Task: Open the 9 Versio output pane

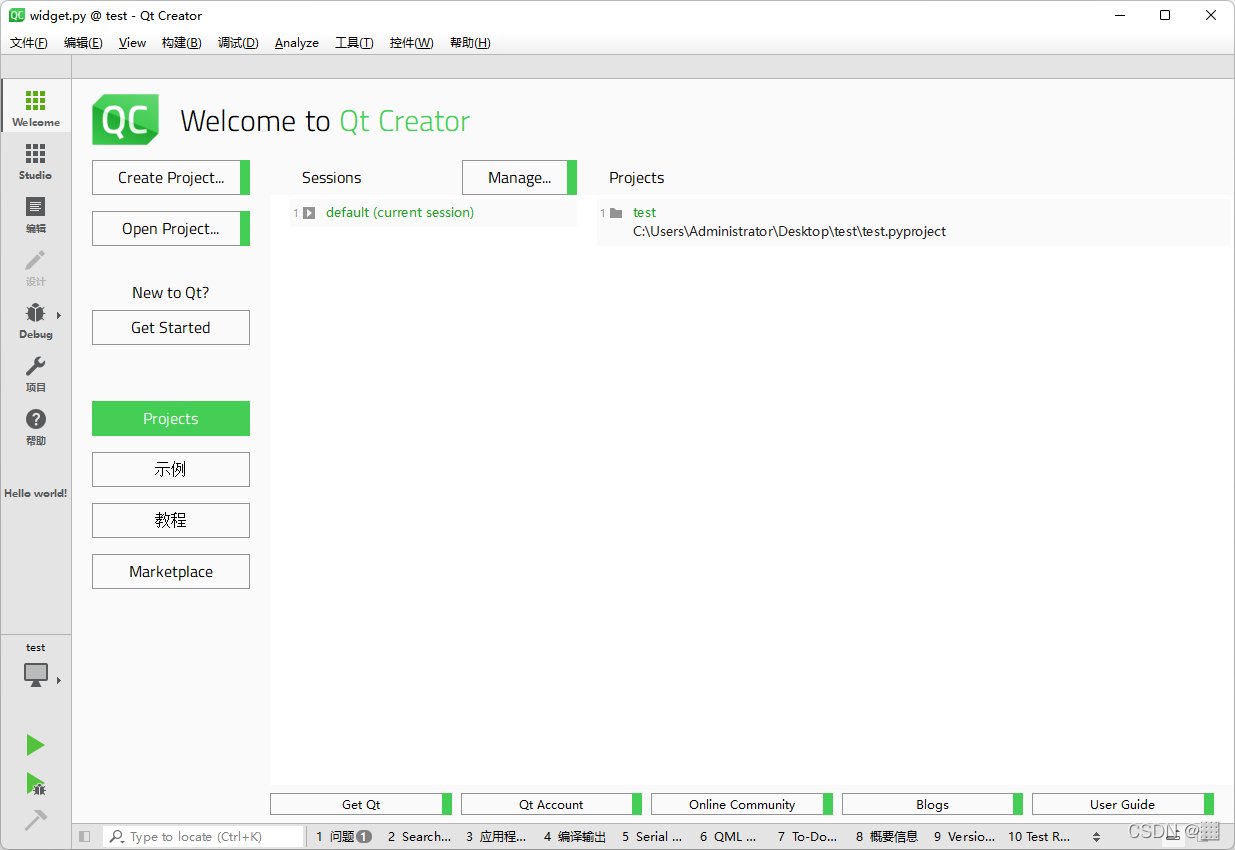Action: 964,836
